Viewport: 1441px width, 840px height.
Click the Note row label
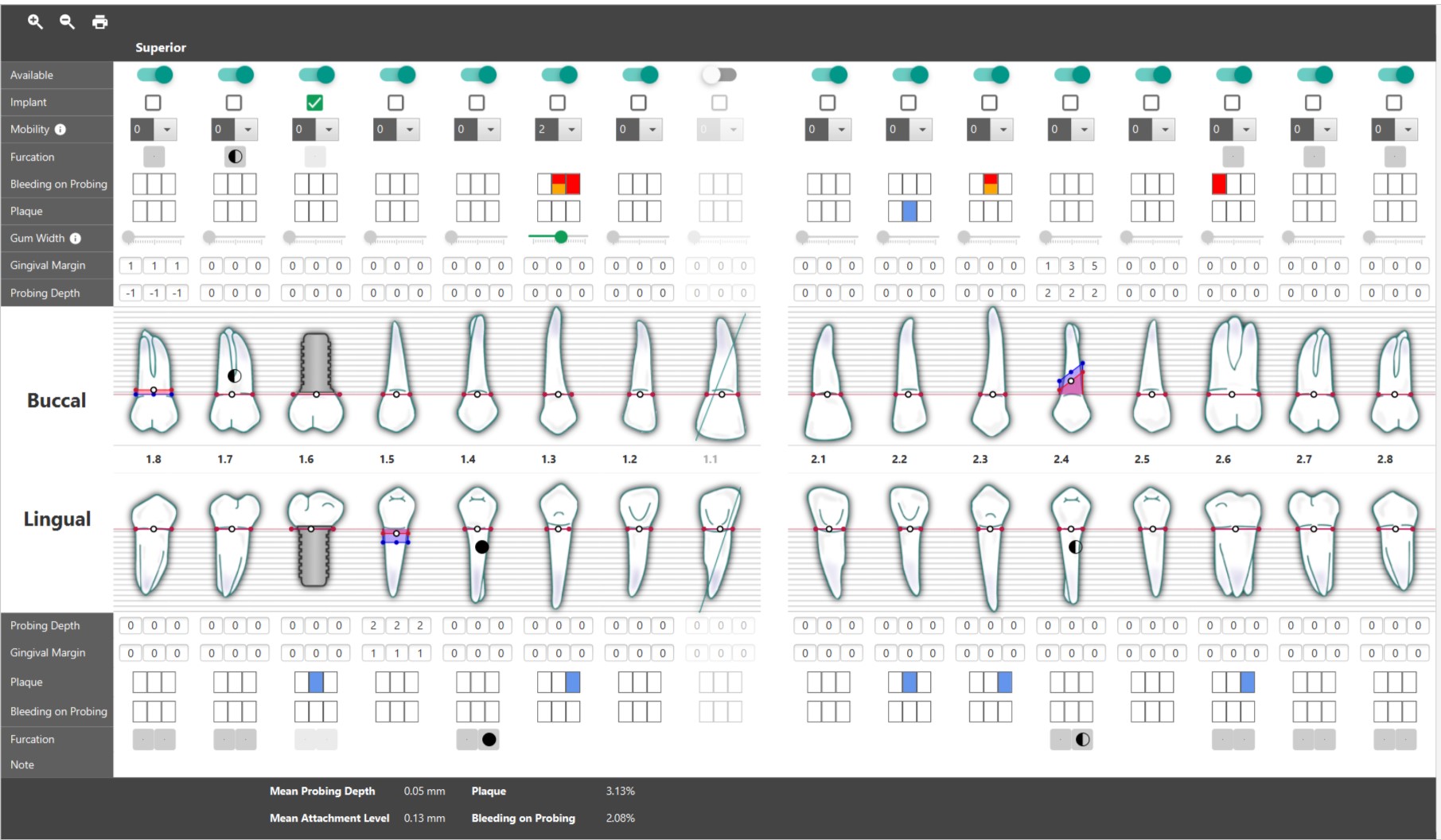pyautogui.click(x=22, y=764)
